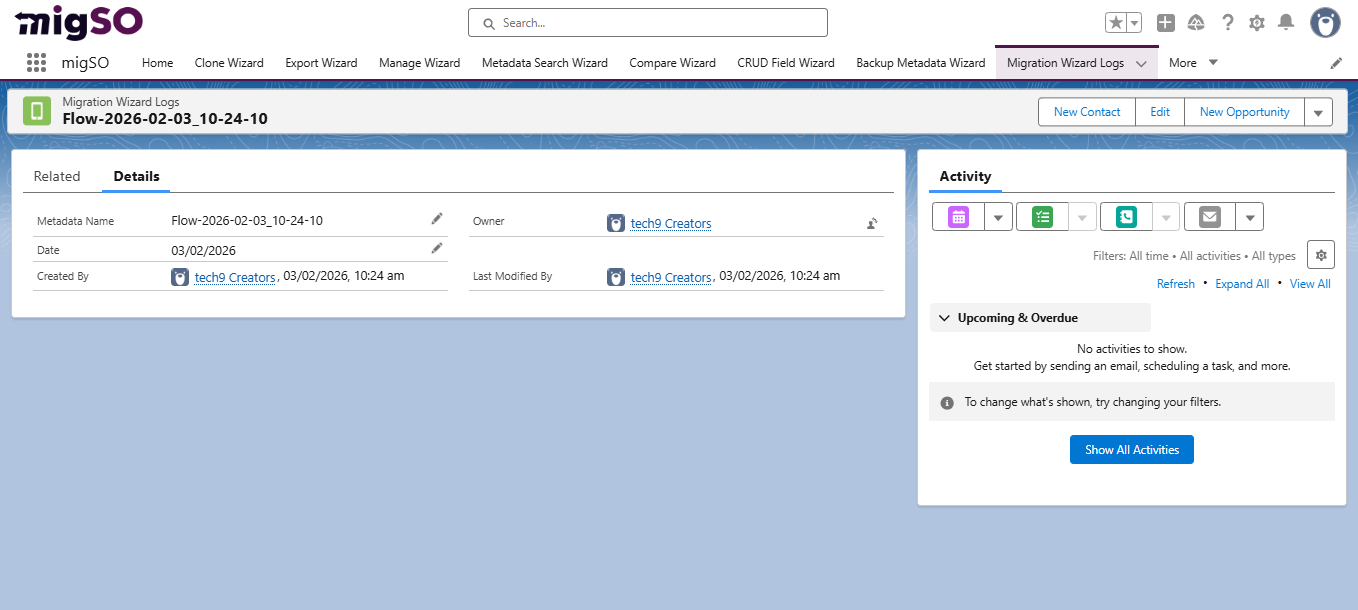Go to the Home tab
This screenshot has width=1358, height=610.
point(157,62)
